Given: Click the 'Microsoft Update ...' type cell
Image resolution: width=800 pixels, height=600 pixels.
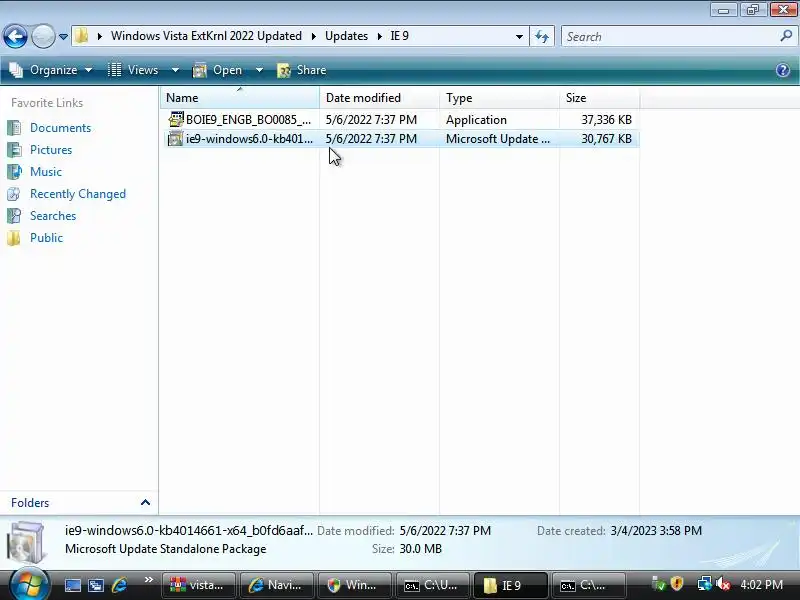Looking at the screenshot, I should click(x=498, y=139).
